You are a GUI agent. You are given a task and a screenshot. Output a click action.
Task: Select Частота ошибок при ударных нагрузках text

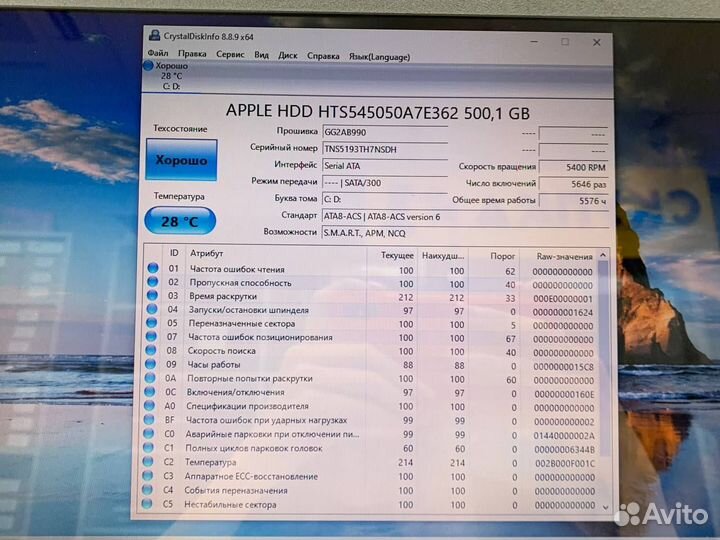point(266,420)
